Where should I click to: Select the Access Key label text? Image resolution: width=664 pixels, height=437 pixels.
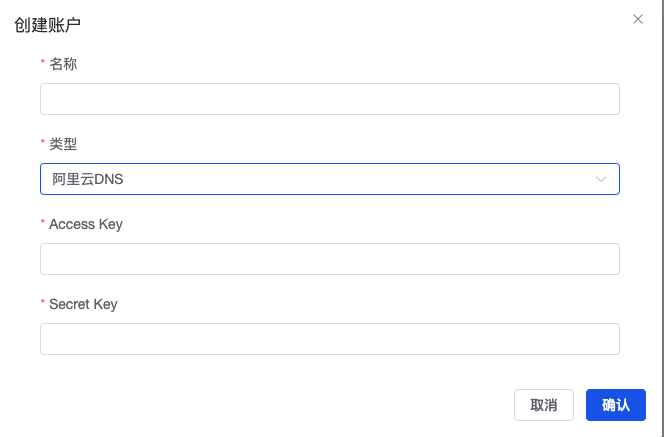[86, 224]
